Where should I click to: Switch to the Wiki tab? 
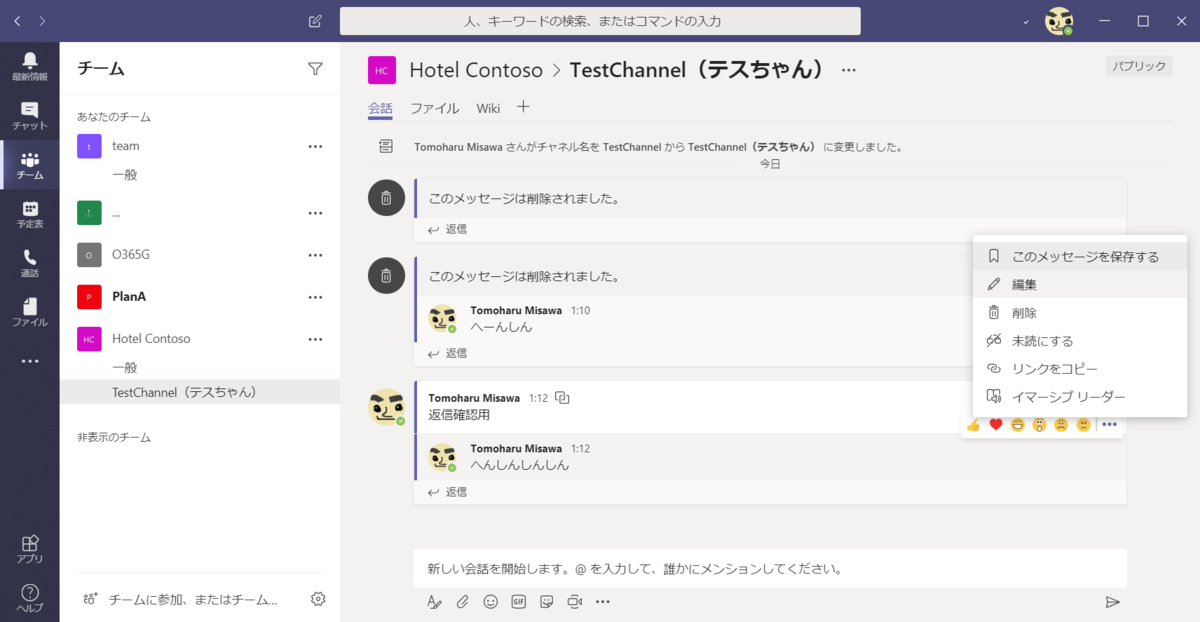pos(488,108)
